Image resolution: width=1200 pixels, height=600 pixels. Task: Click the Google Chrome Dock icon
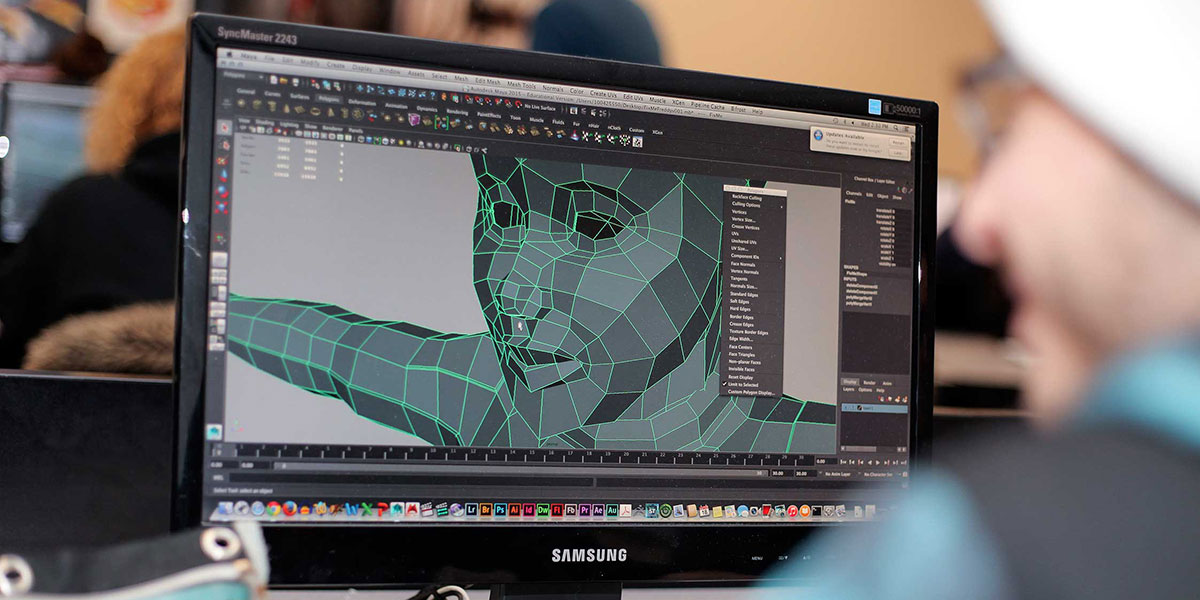(x=274, y=508)
